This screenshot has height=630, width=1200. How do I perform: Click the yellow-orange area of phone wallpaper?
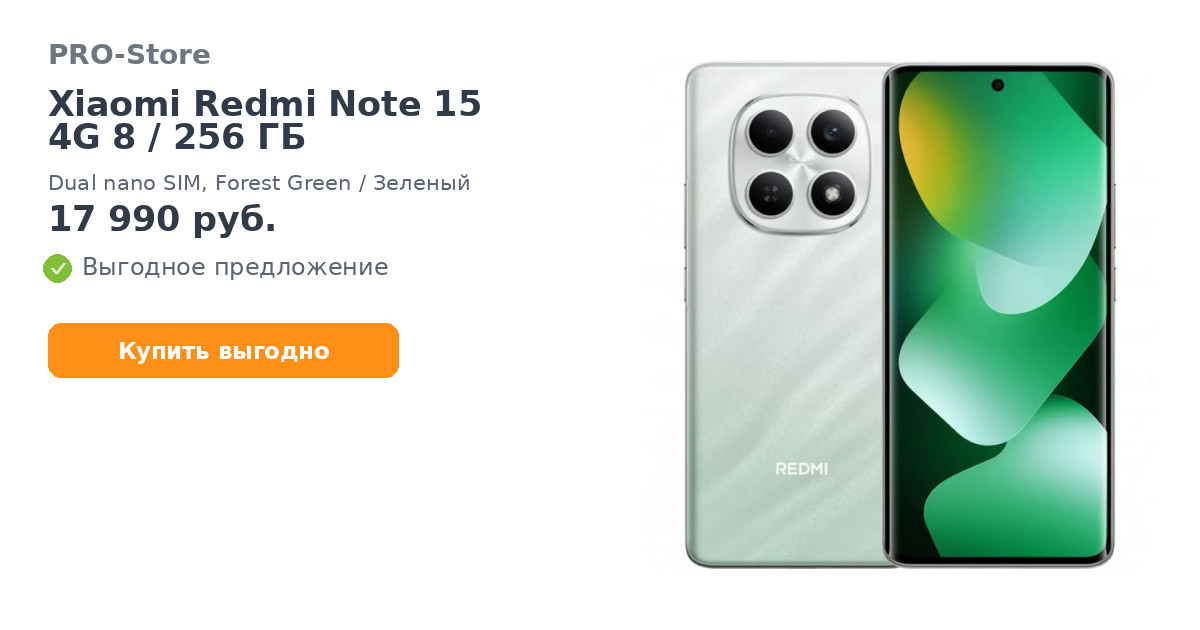(x=925, y=145)
